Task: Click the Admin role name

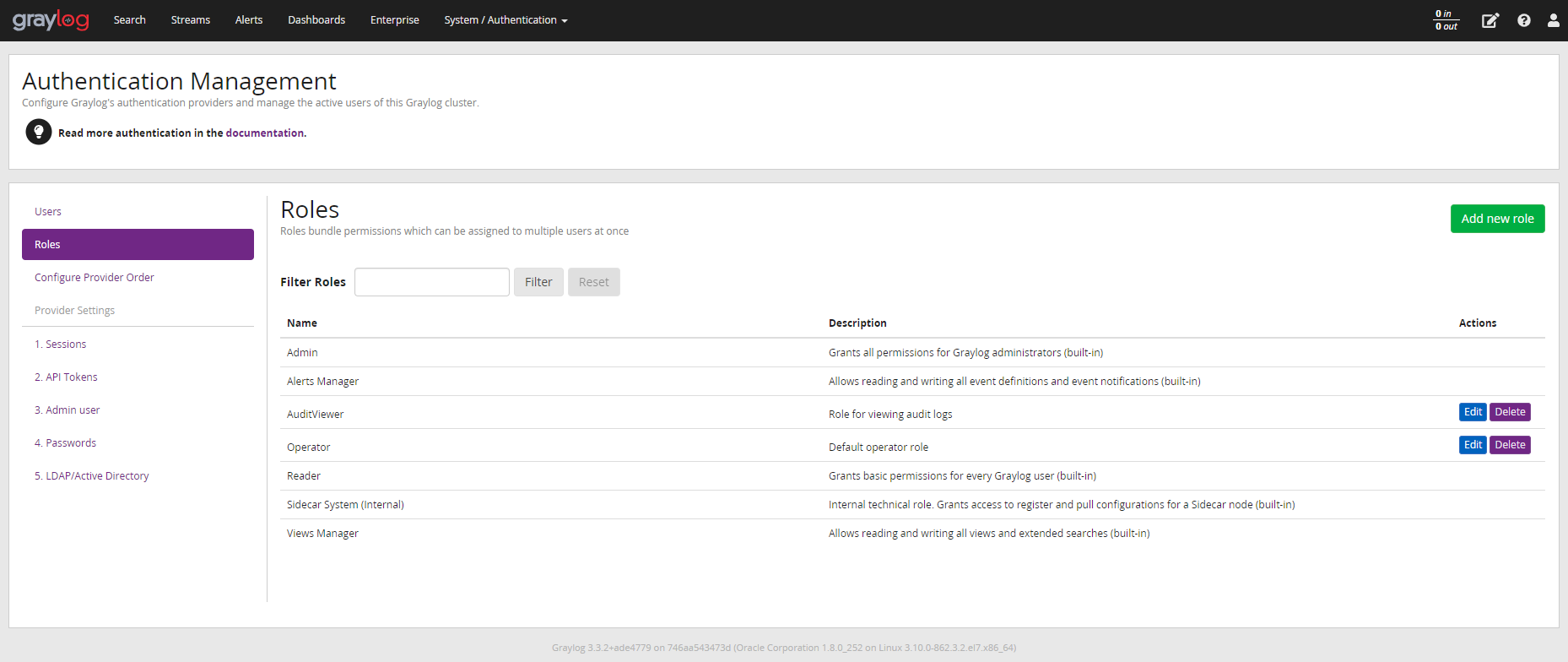Action: pos(302,352)
